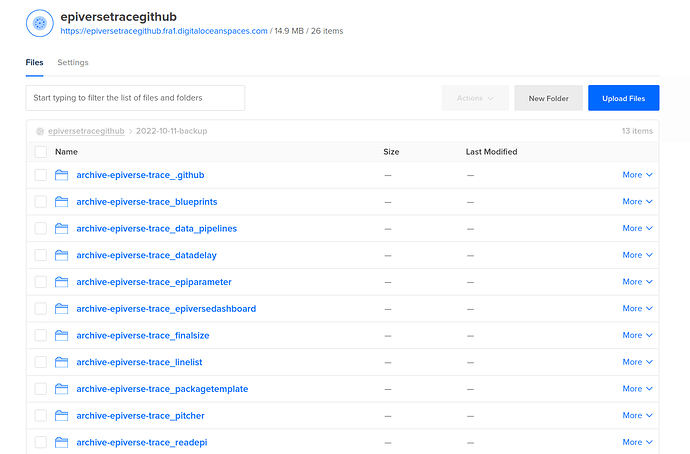The height and width of the screenshot is (454, 690).
Task: Open the Actions dropdown menu
Action: pyautogui.click(x=475, y=98)
